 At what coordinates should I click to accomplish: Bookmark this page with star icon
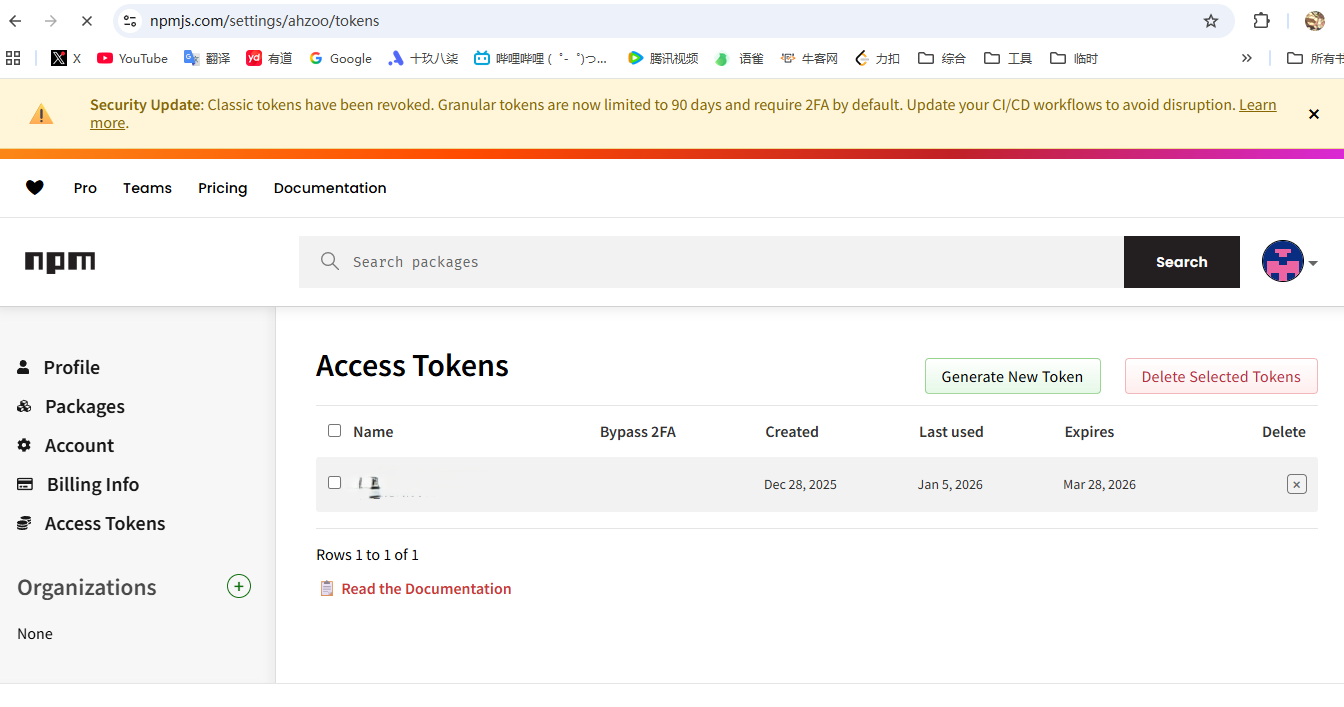(x=1211, y=21)
